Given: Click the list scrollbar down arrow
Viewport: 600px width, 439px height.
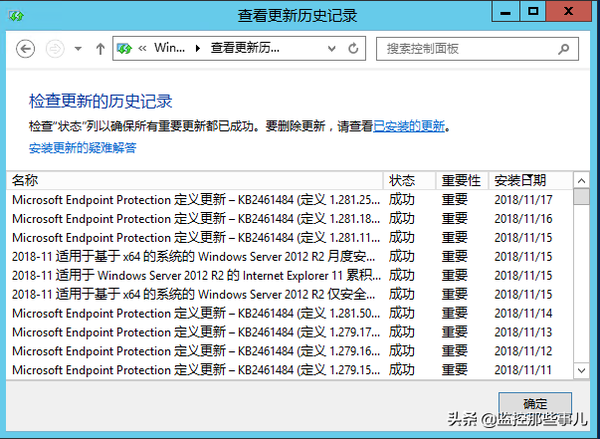Looking at the screenshot, I should point(581,370).
